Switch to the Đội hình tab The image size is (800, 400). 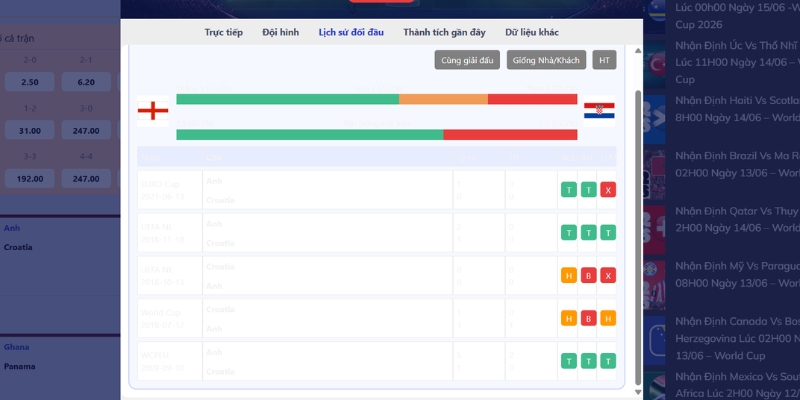tap(281, 32)
